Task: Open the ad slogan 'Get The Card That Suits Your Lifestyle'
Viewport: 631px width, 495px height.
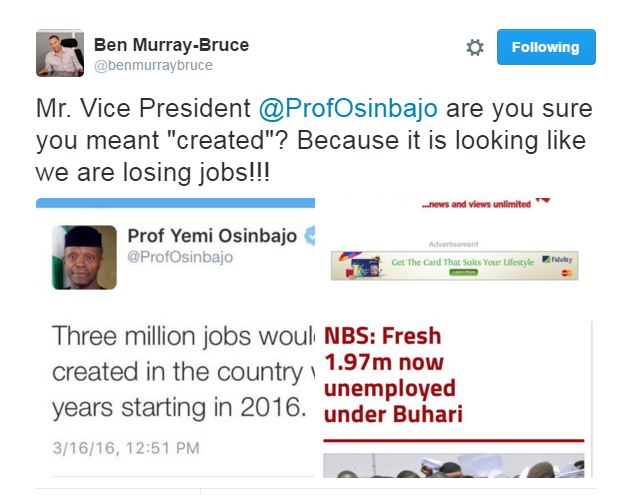Action: click(x=462, y=262)
